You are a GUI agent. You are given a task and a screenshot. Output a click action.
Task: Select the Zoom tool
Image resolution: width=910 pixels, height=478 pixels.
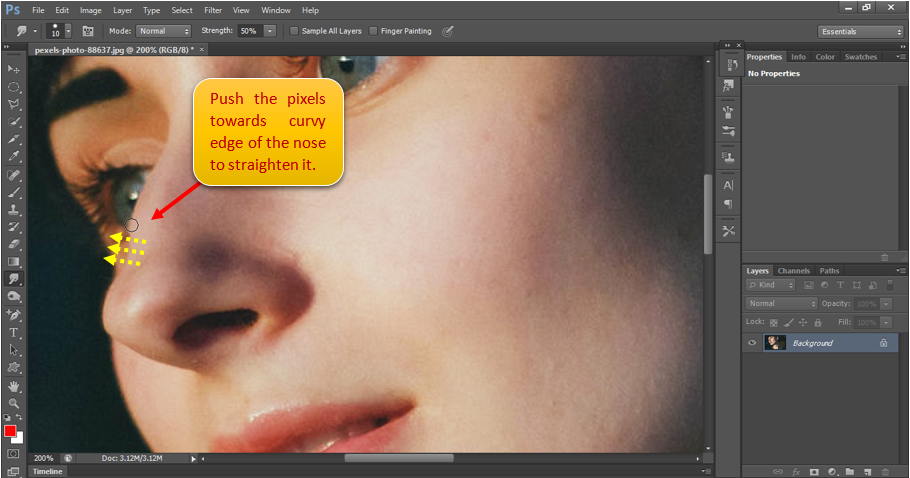tap(13, 403)
